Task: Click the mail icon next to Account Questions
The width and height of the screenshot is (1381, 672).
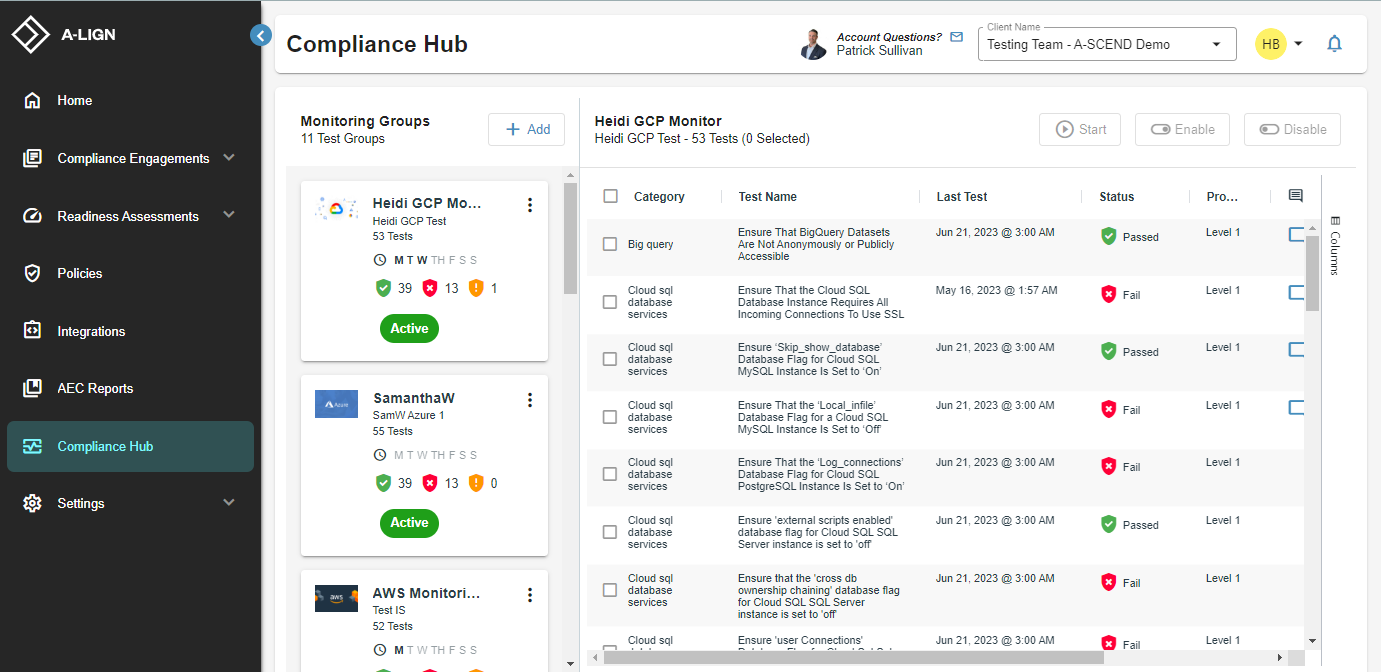Action: coord(957,37)
